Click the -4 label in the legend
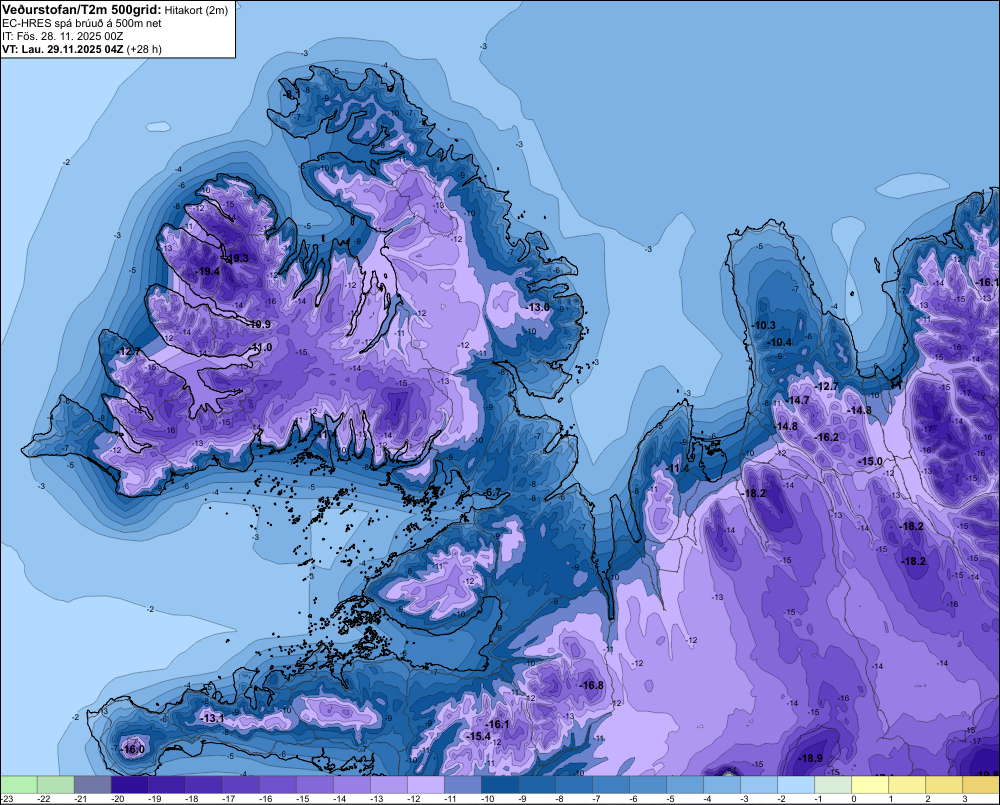Screen dimensions: 1000x805 click(x=709, y=799)
